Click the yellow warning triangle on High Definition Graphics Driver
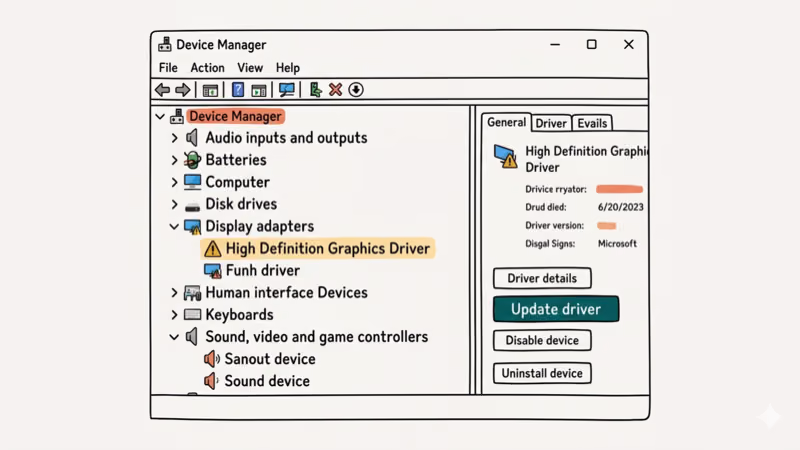The width and height of the screenshot is (800, 450). pyautogui.click(x=212, y=249)
